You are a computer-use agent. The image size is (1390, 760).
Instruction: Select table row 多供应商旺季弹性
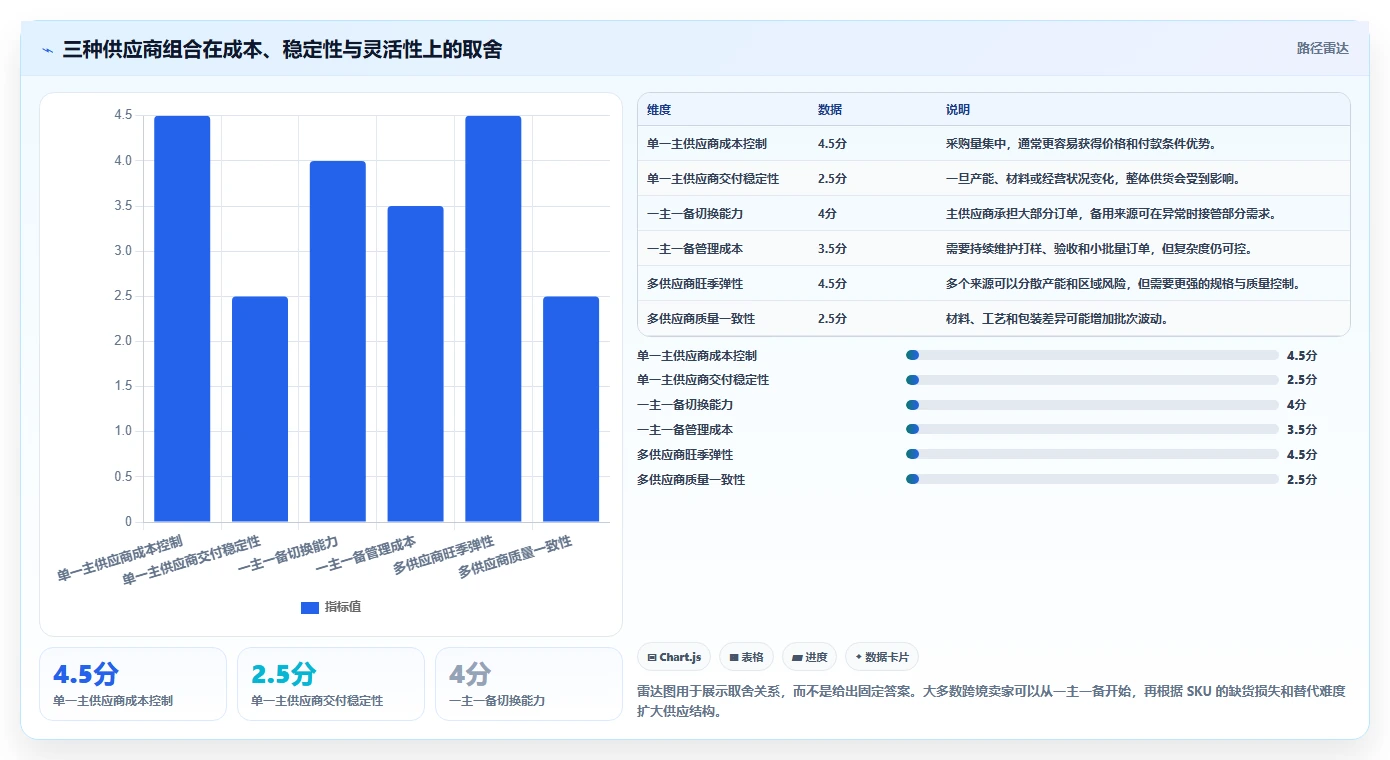tap(993, 283)
